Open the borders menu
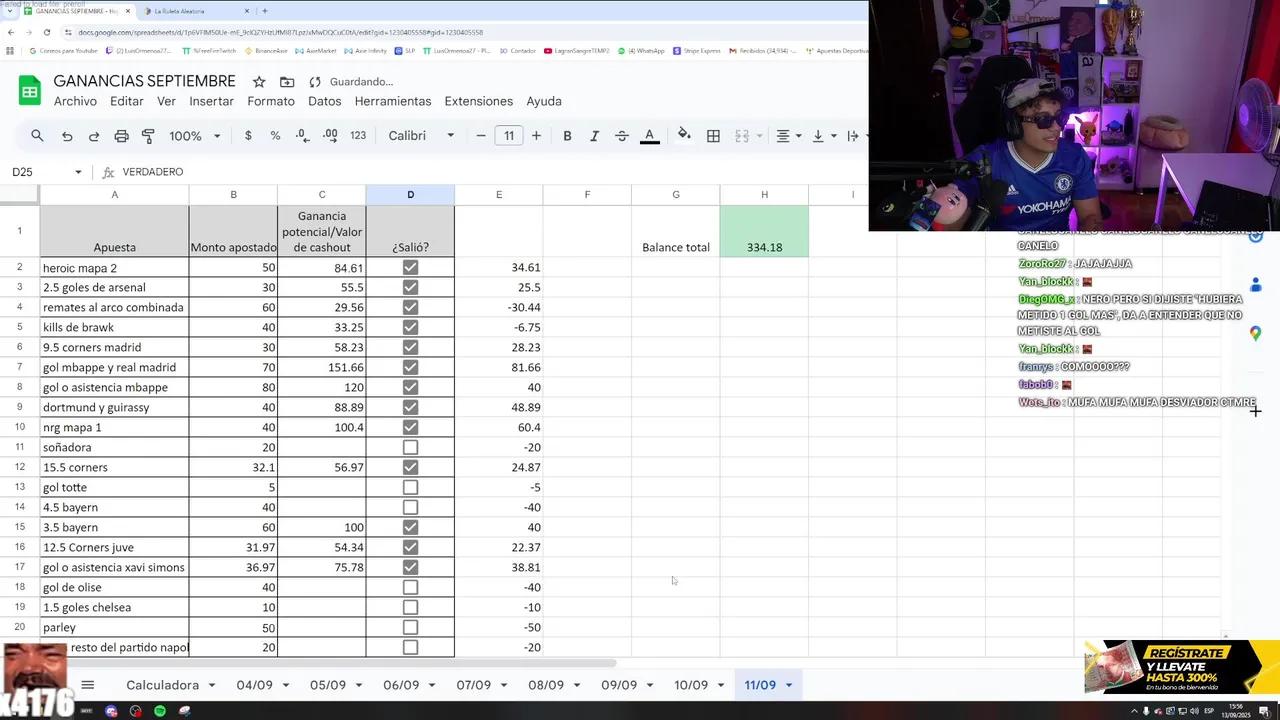Image resolution: width=1280 pixels, height=720 pixels. [713, 136]
